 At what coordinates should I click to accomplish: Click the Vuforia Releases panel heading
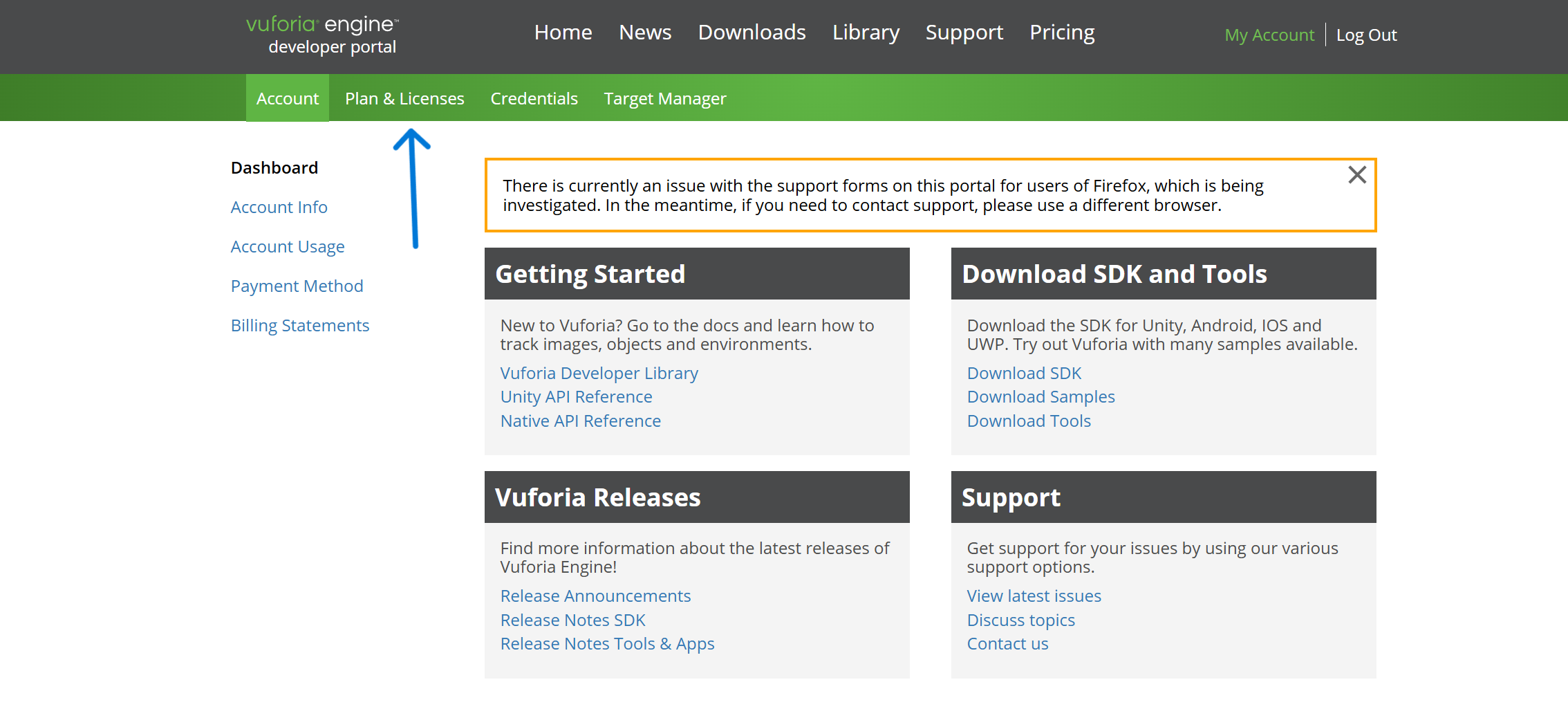tap(597, 497)
